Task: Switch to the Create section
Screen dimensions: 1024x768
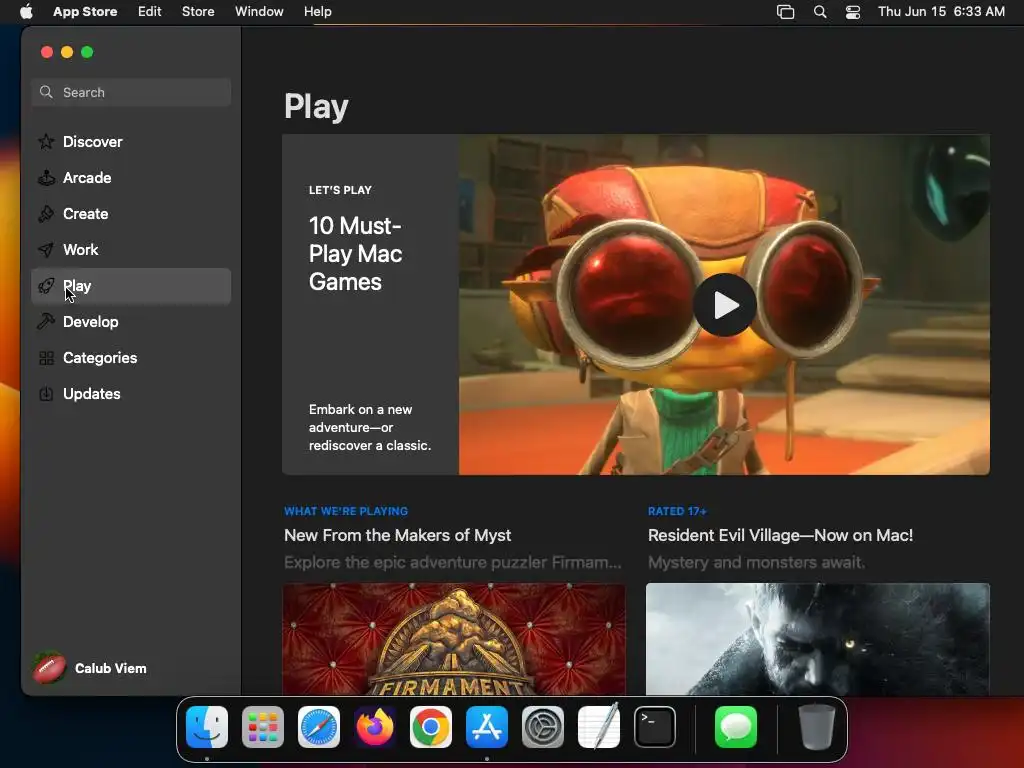Action: pyautogui.click(x=131, y=214)
